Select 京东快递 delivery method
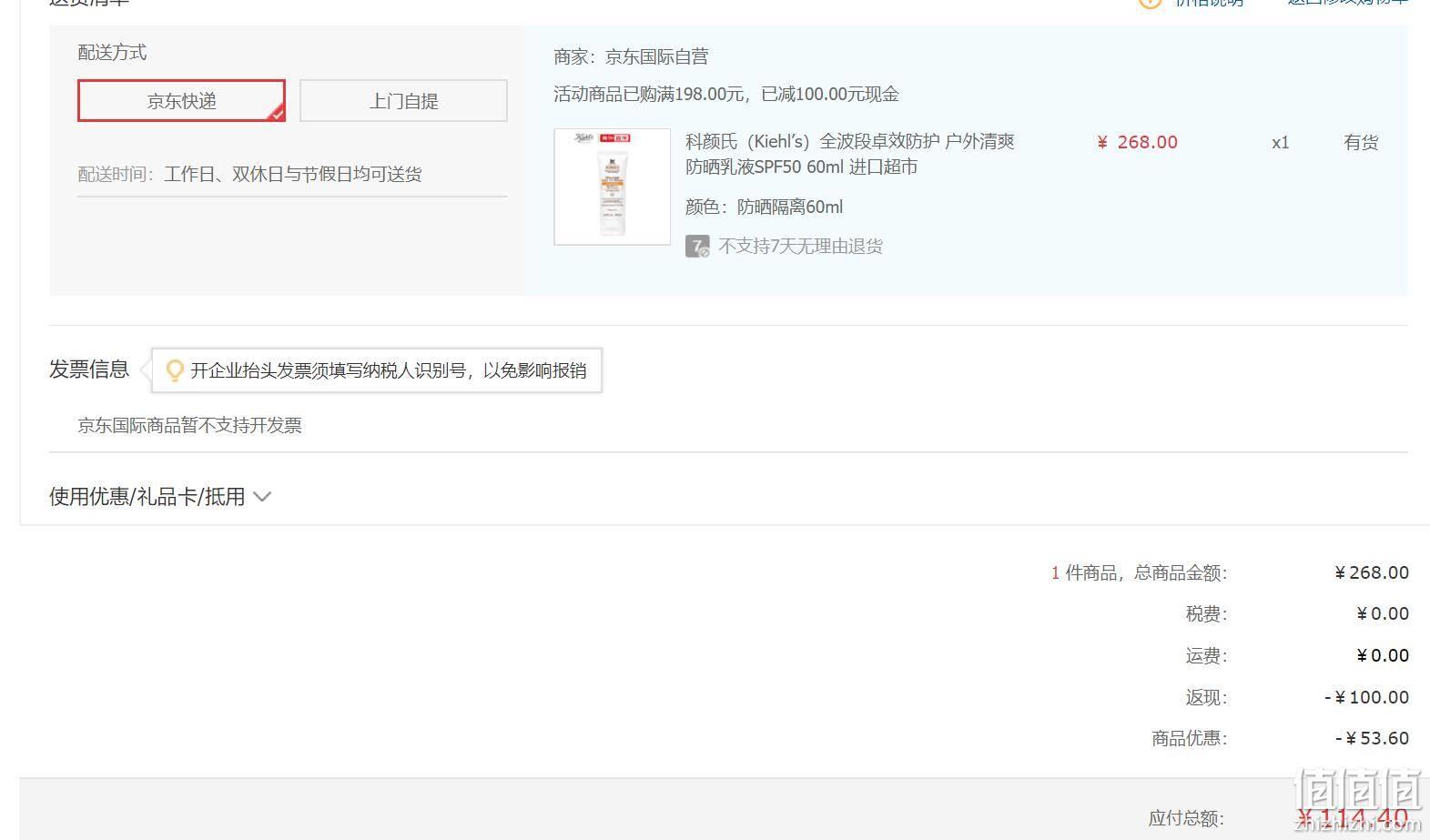 click(181, 100)
